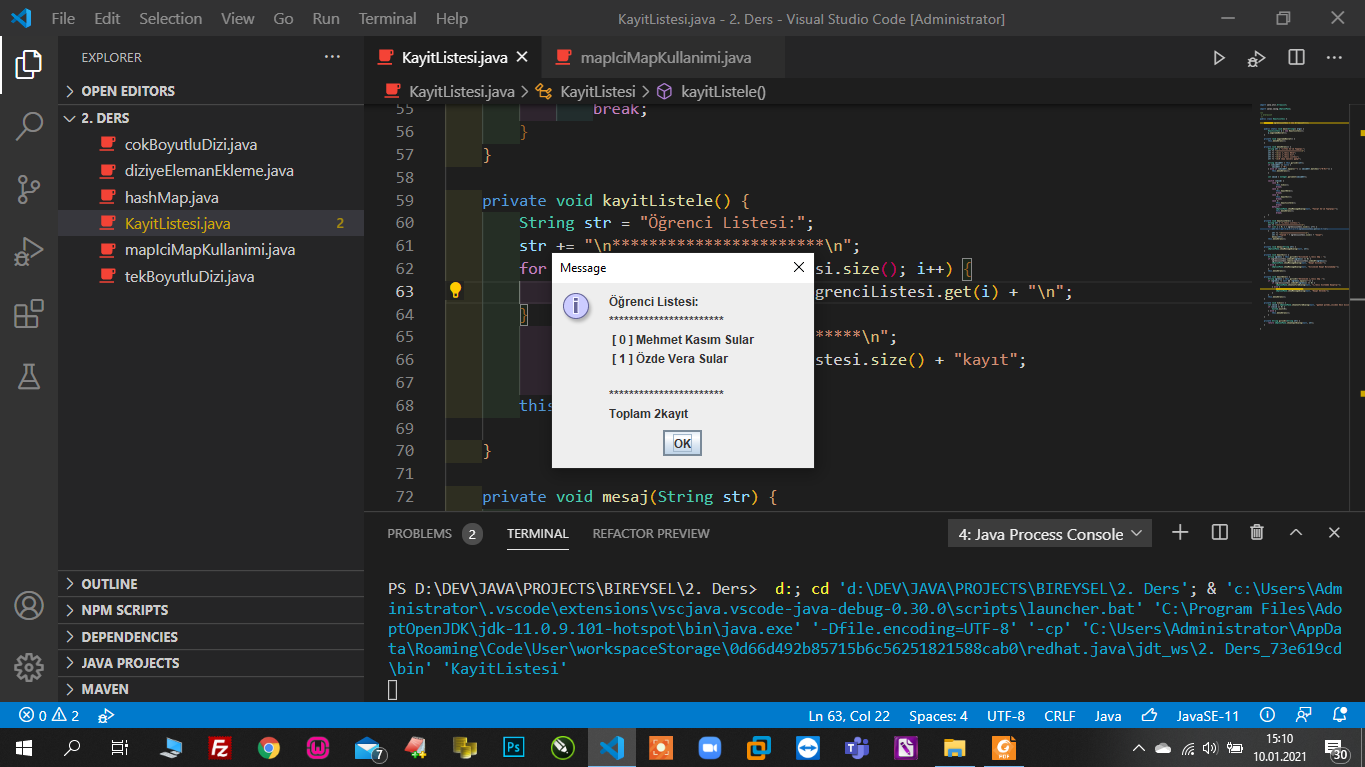Split the terminal panel

(1219, 533)
